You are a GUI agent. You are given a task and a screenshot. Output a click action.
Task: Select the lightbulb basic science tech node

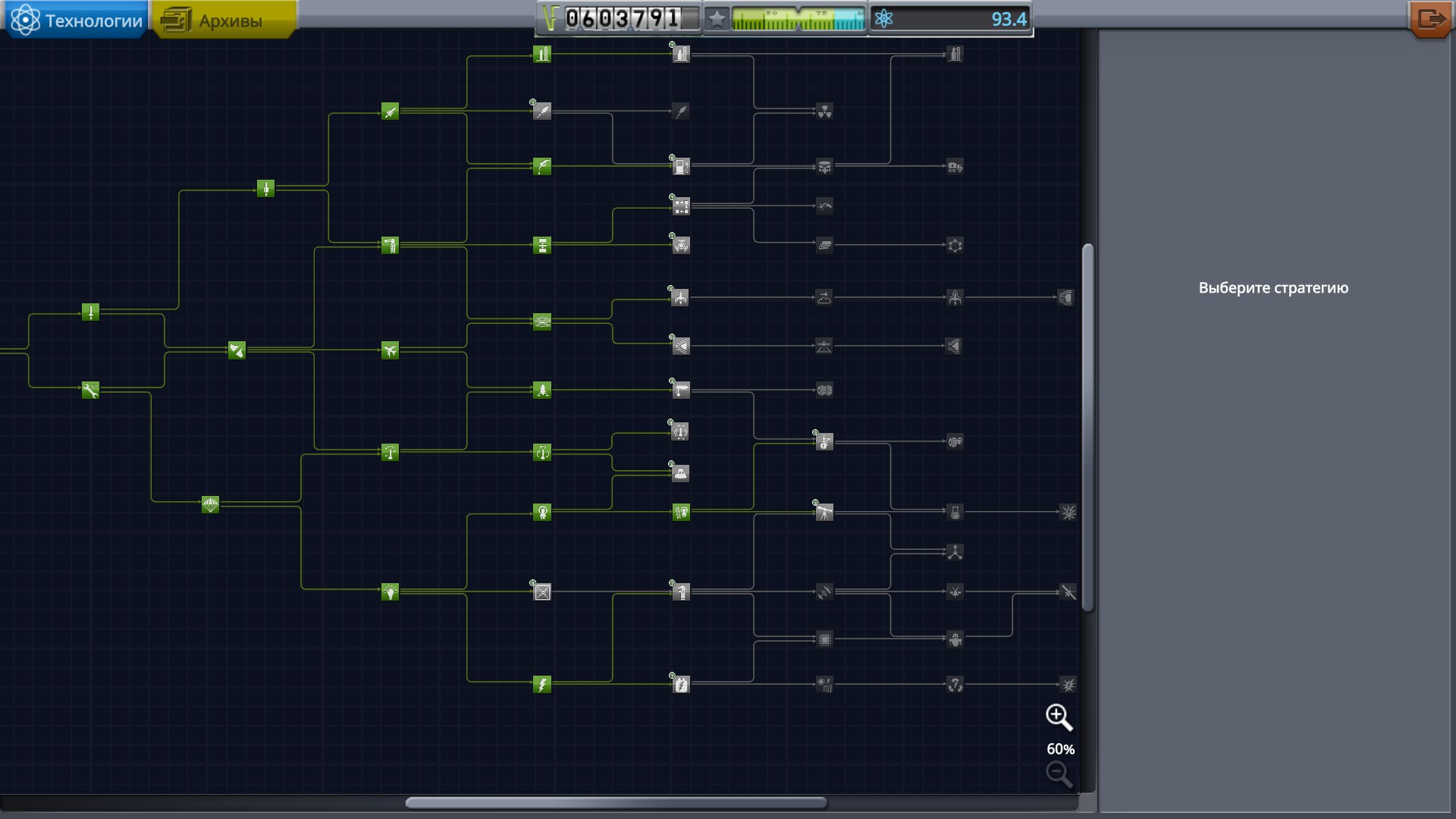(x=390, y=591)
